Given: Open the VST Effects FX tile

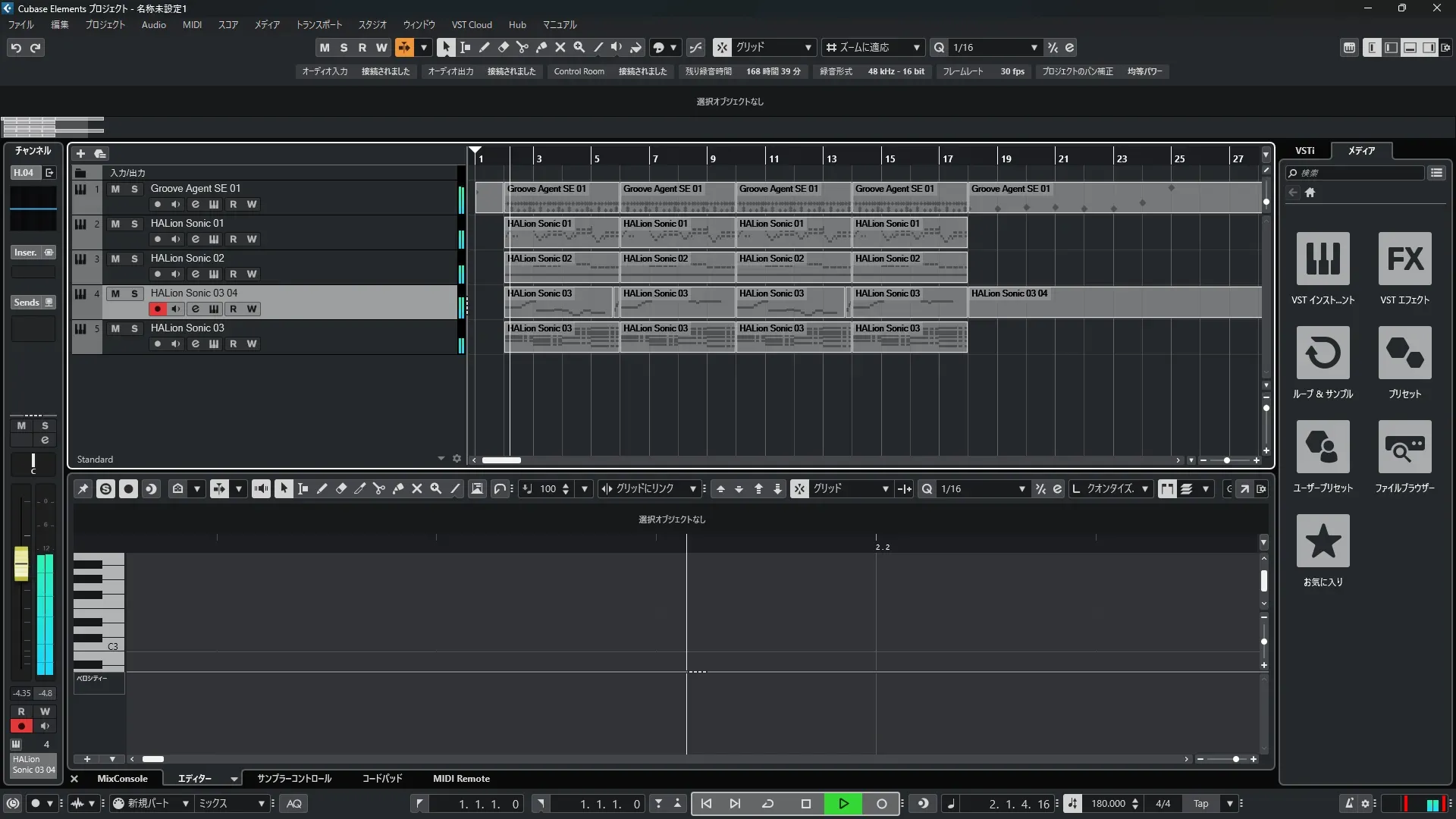Looking at the screenshot, I should coord(1404,259).
